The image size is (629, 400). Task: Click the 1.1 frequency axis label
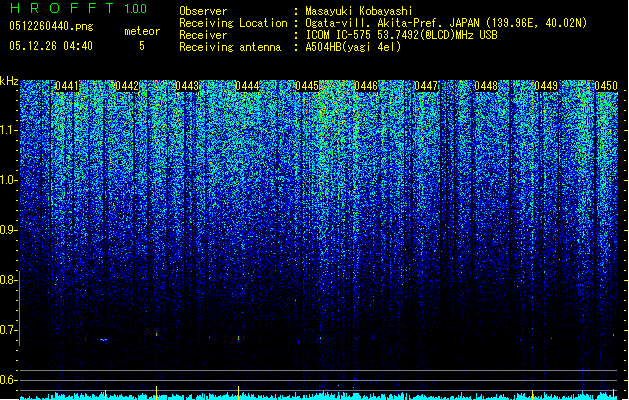click(9, 130)
